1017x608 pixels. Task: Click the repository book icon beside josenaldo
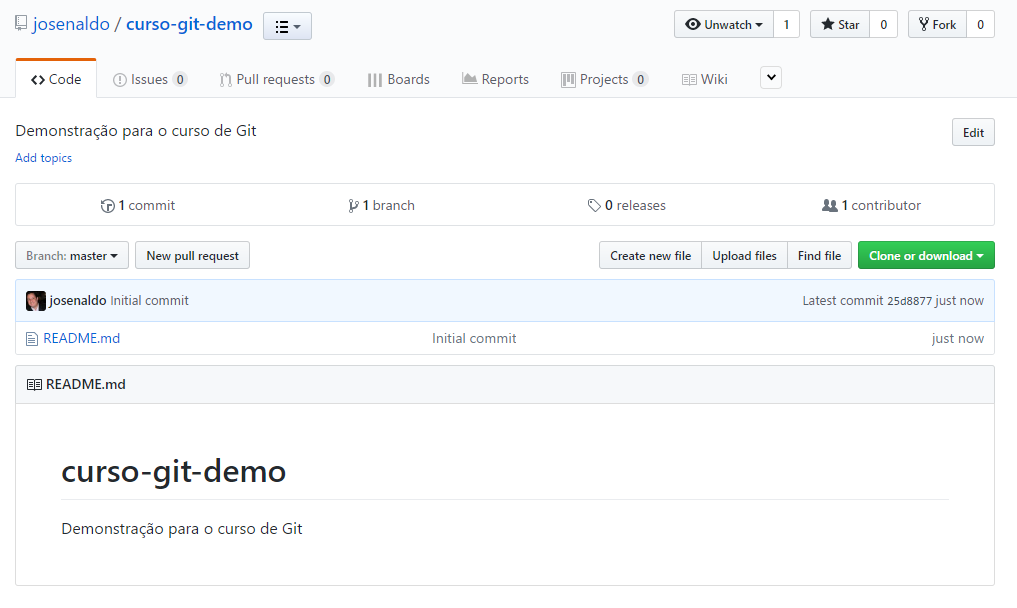click(21, 24)
